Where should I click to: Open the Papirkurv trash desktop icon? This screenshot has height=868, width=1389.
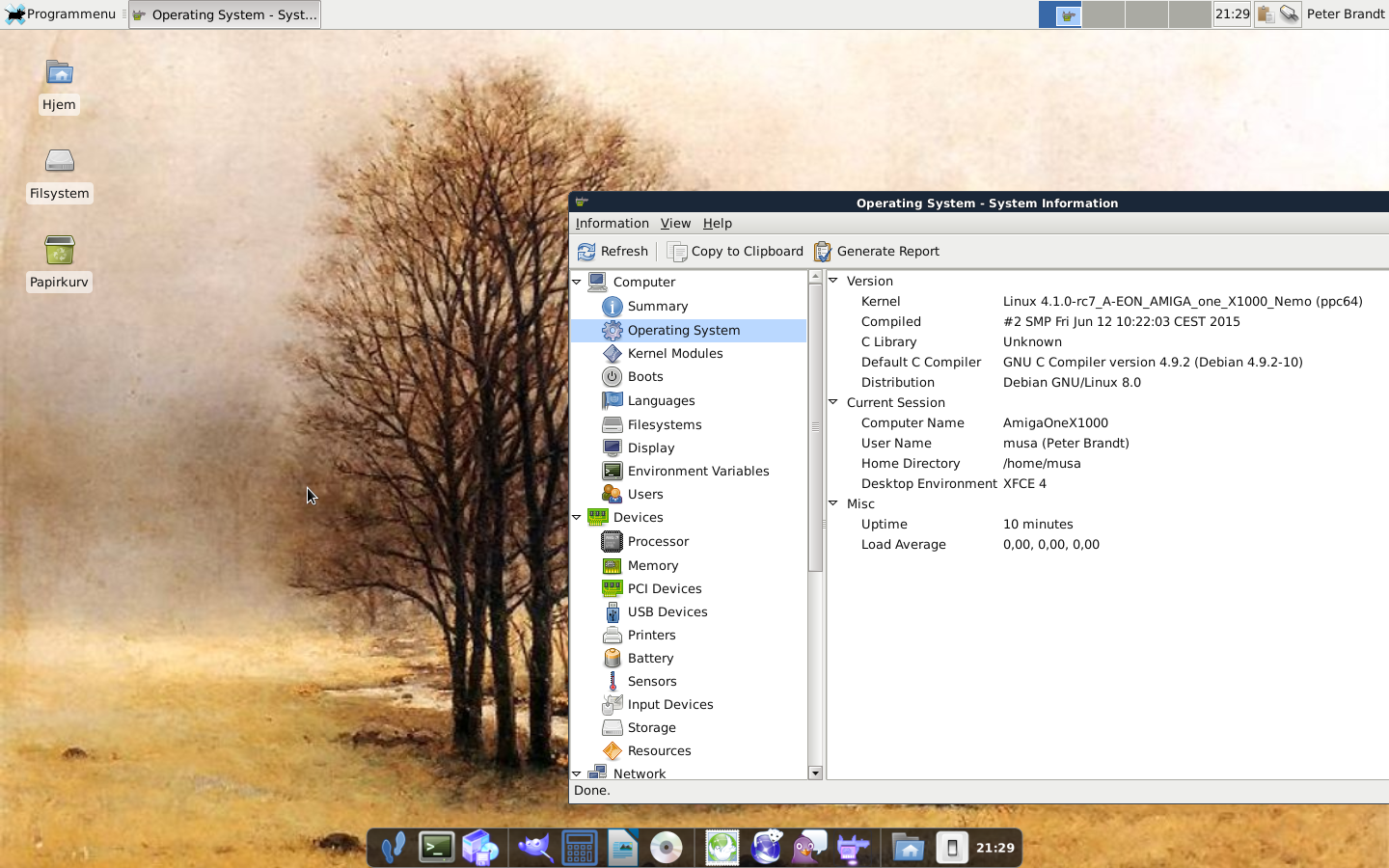pyautogui.click(x=59, y=253)
